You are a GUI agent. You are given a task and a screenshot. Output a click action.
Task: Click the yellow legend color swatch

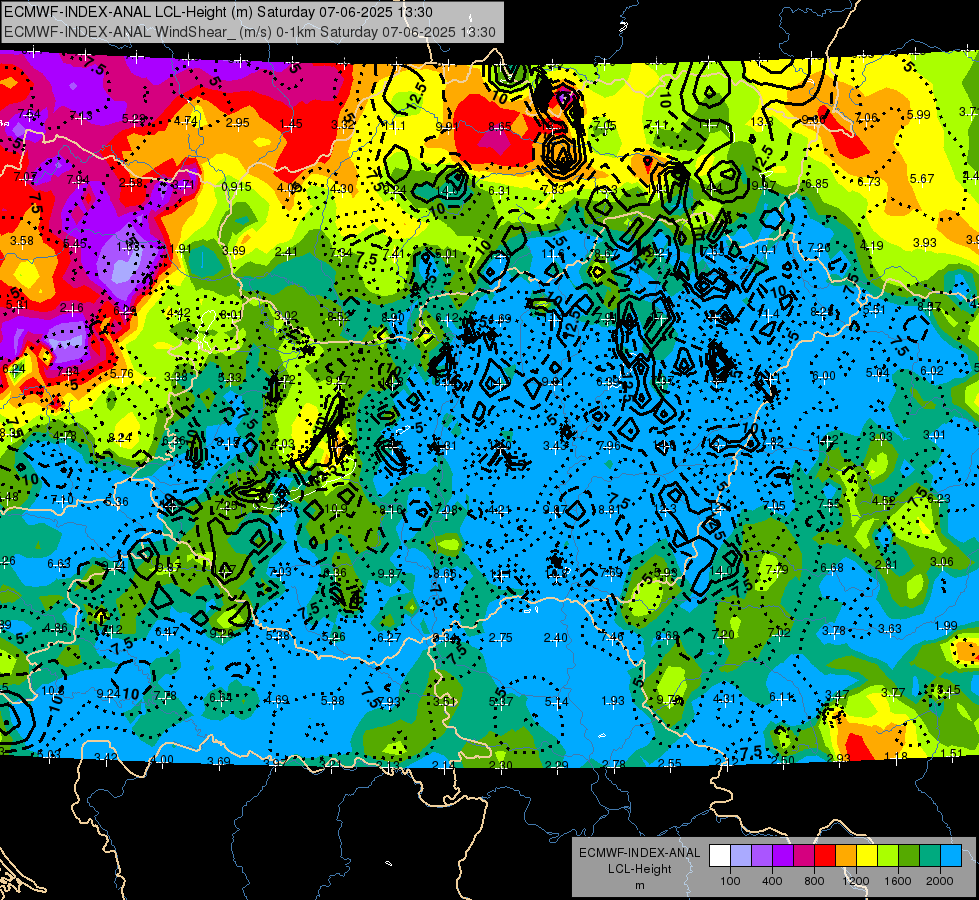tap(867, 855)
